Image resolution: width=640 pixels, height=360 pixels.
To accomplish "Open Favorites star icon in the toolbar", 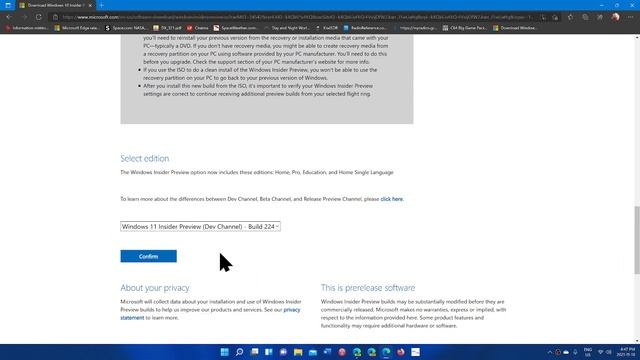I will 570,17.
